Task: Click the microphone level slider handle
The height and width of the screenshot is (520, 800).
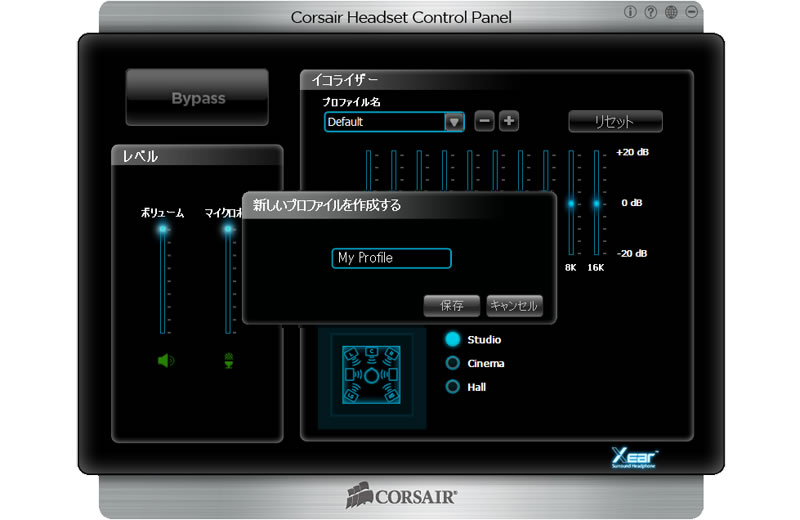Action: pos(228,229)
